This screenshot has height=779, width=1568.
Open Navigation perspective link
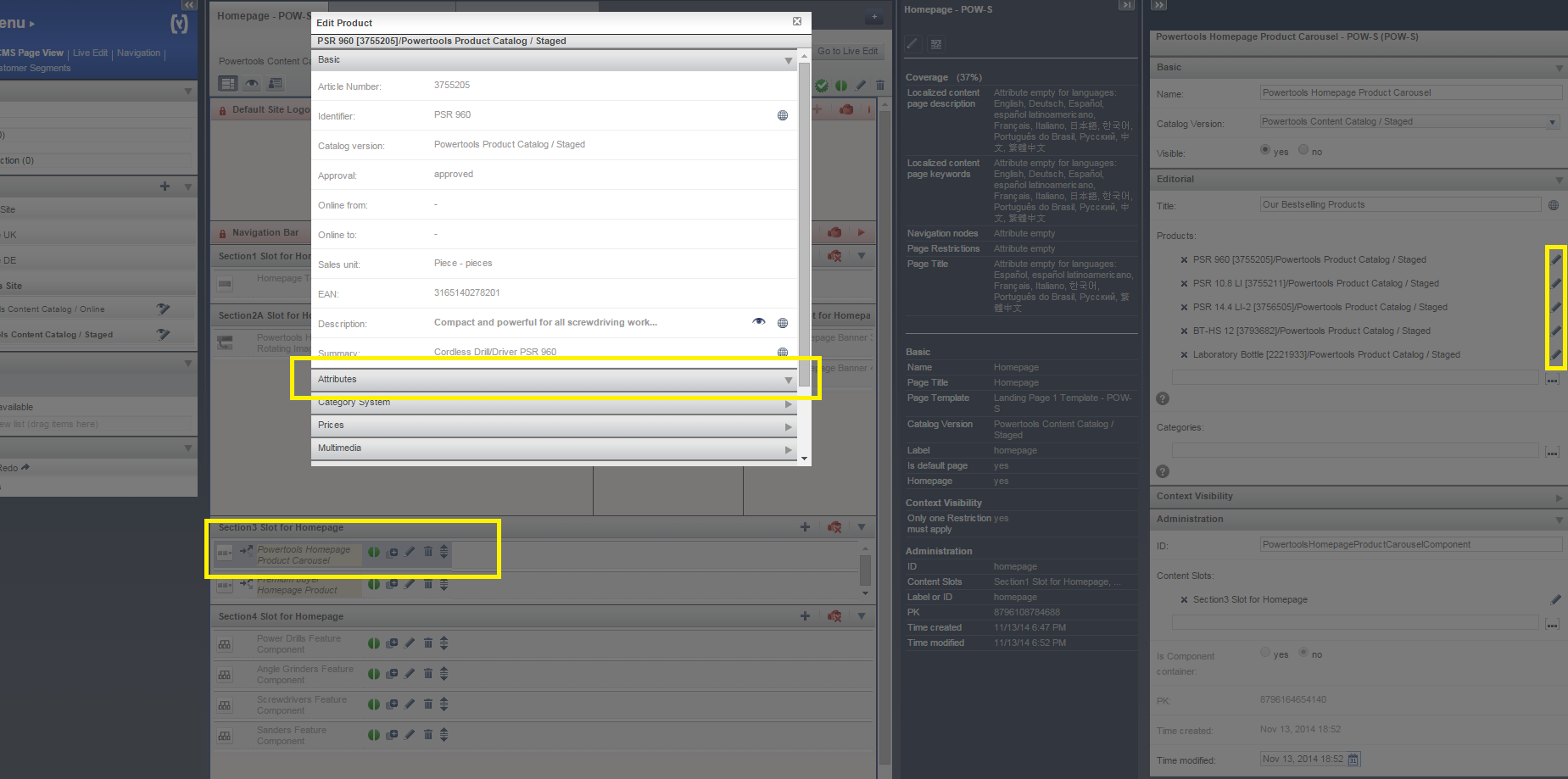coord(138,53)
